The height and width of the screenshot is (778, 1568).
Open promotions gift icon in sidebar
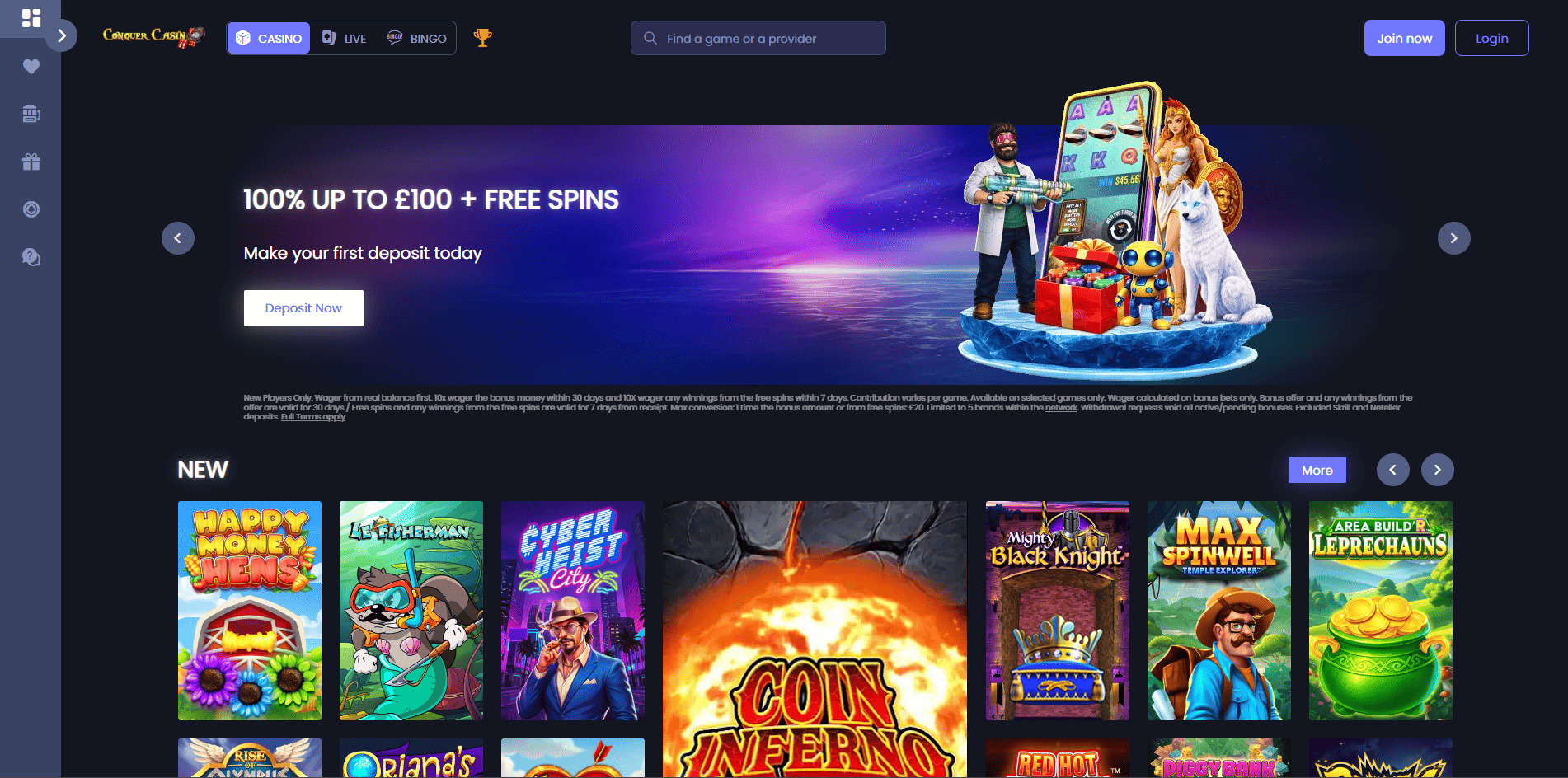[x=31, y=162]
